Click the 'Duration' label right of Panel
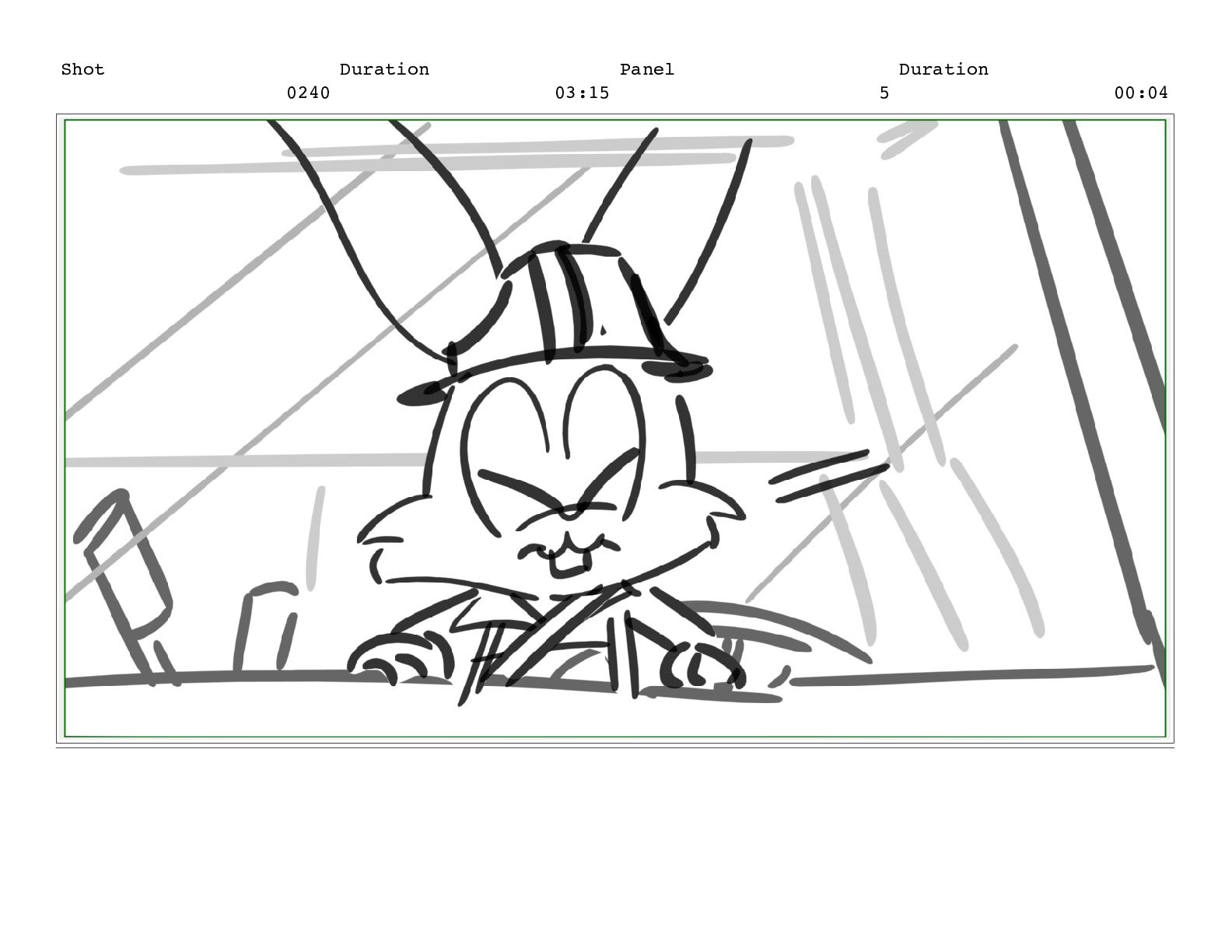The width and height of the screenshot is (1232, 952). 943,69
